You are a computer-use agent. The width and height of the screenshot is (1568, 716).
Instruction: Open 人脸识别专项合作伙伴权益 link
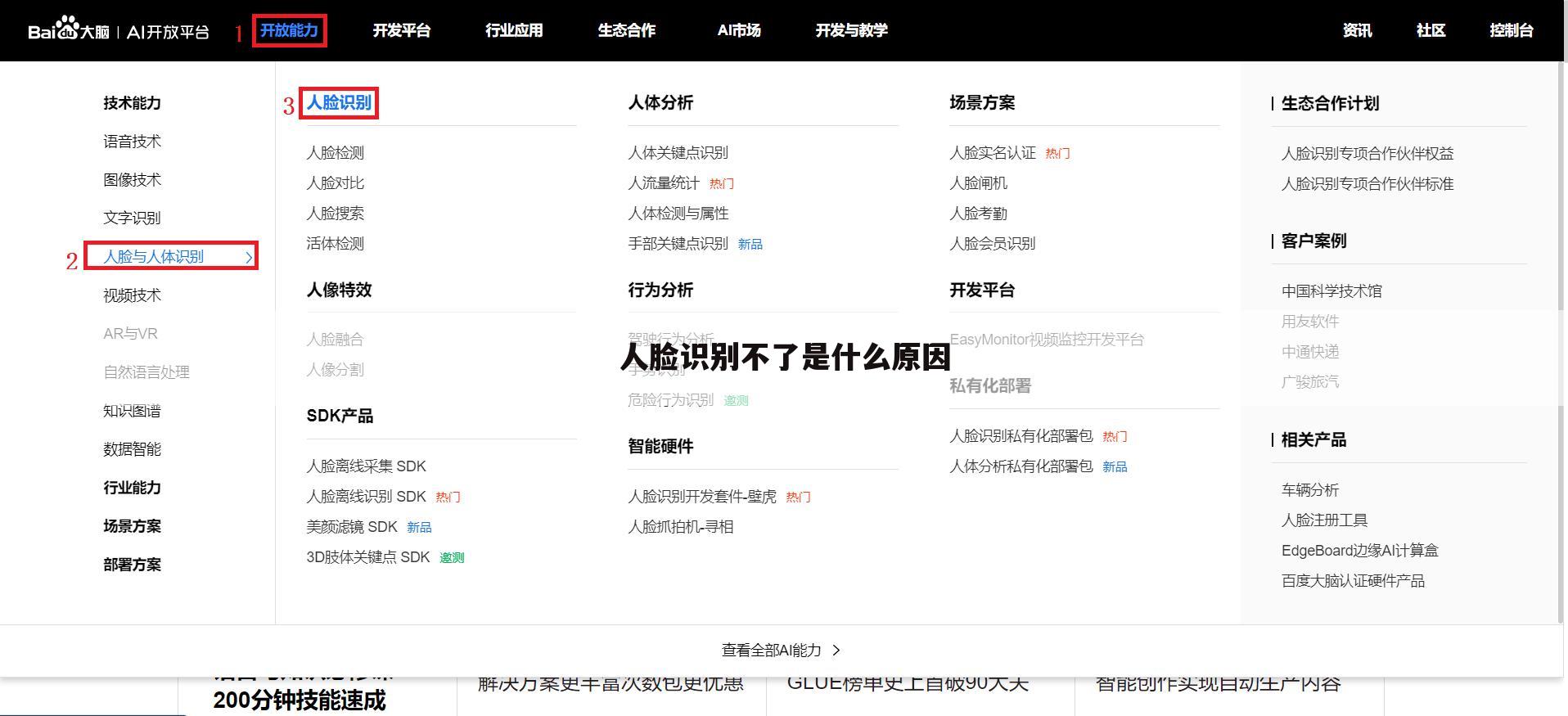tap(1367, 154)
